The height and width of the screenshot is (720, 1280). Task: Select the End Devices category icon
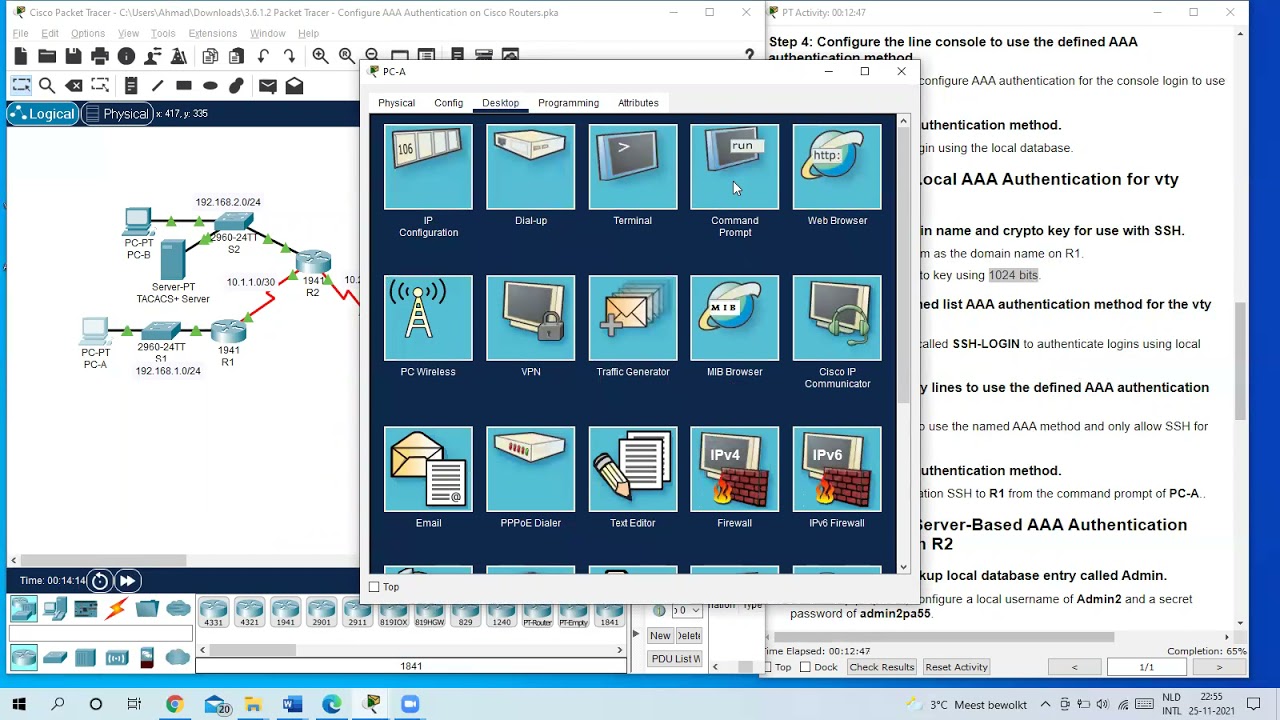click(55, 608)
